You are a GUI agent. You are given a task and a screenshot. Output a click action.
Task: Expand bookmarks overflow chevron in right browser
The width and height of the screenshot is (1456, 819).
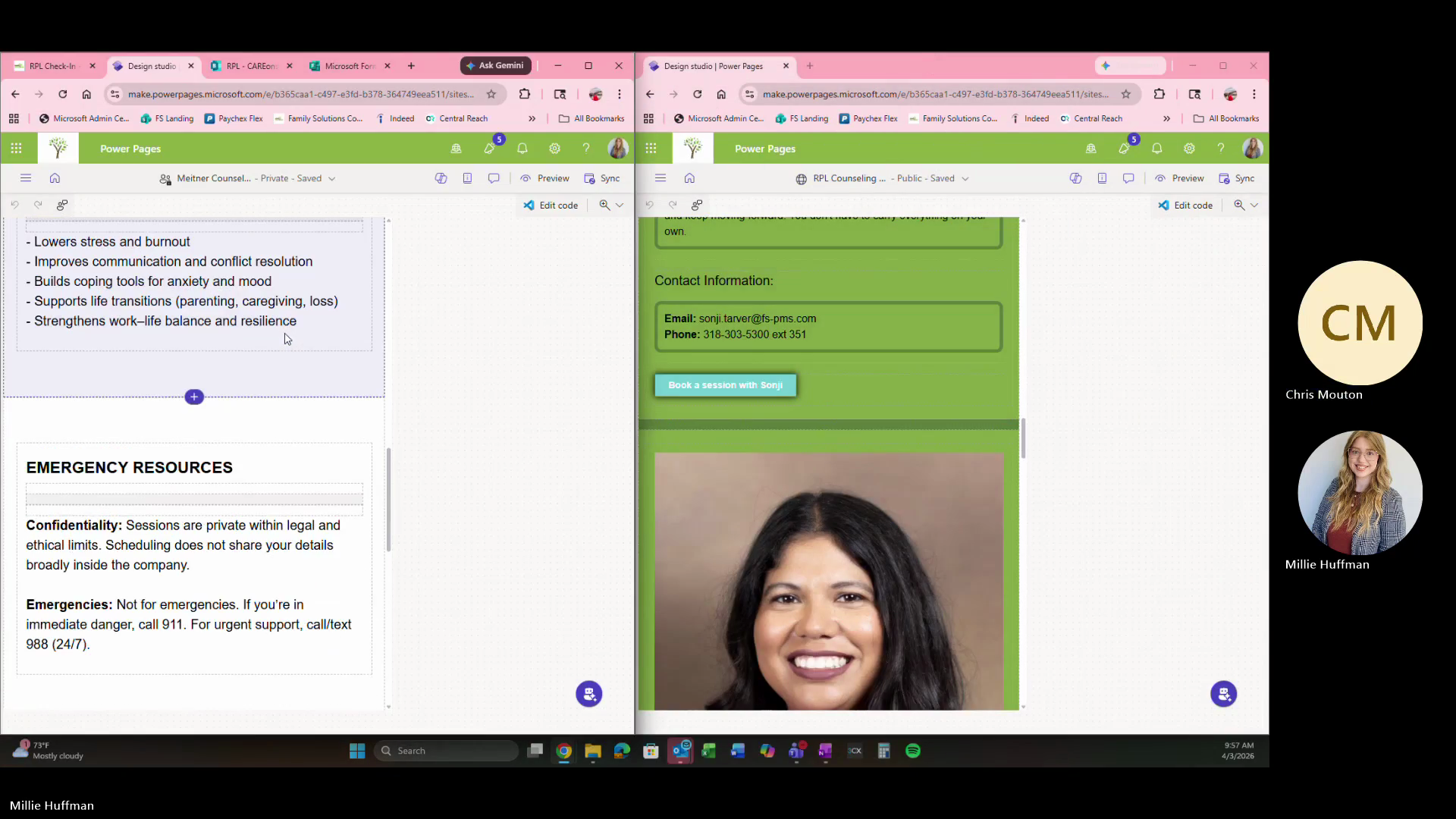1166,118
